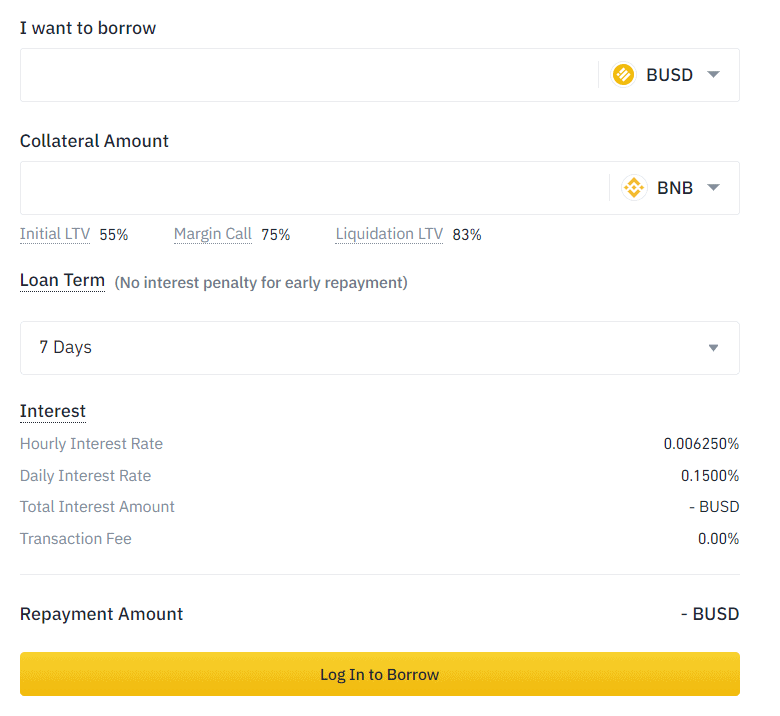The width and height of the screenshot is (780, 716).
Task: Click the BUSD coin icon
Action: click(x=623, y=75)
